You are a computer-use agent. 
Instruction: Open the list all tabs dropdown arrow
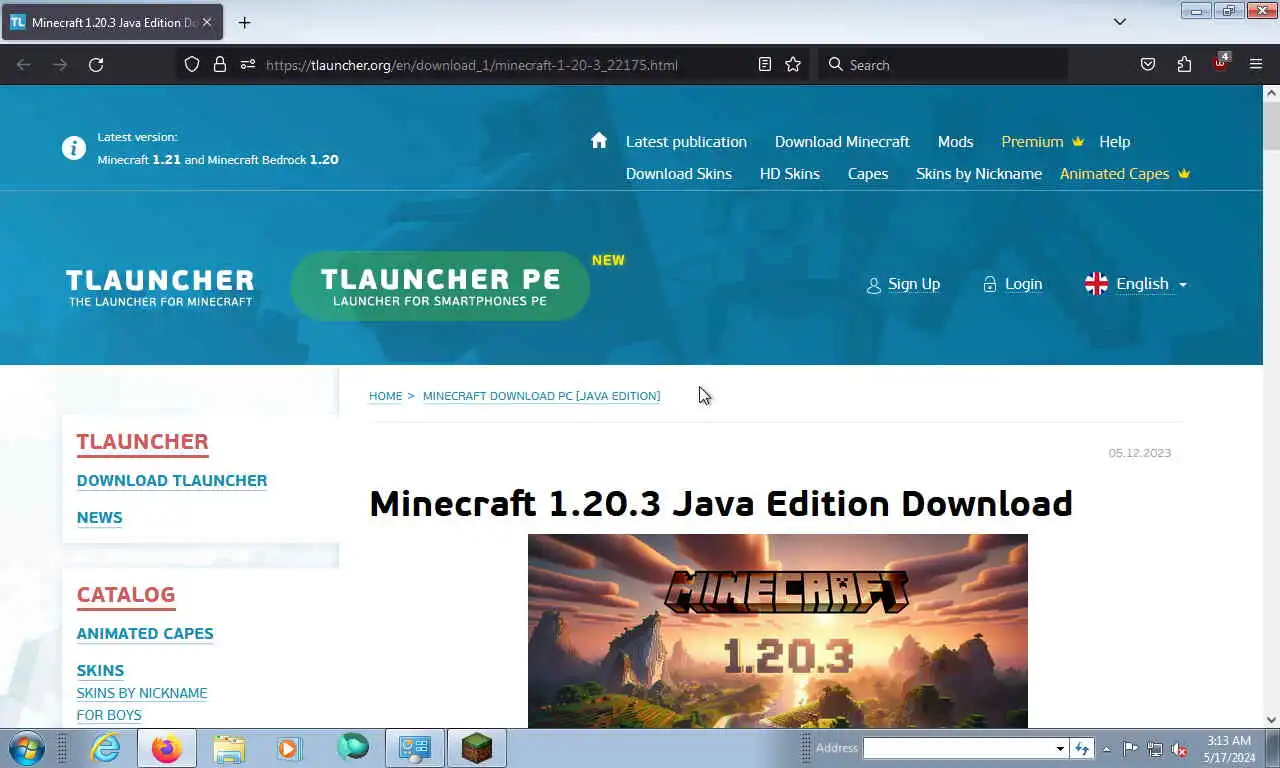point(1120,22)
